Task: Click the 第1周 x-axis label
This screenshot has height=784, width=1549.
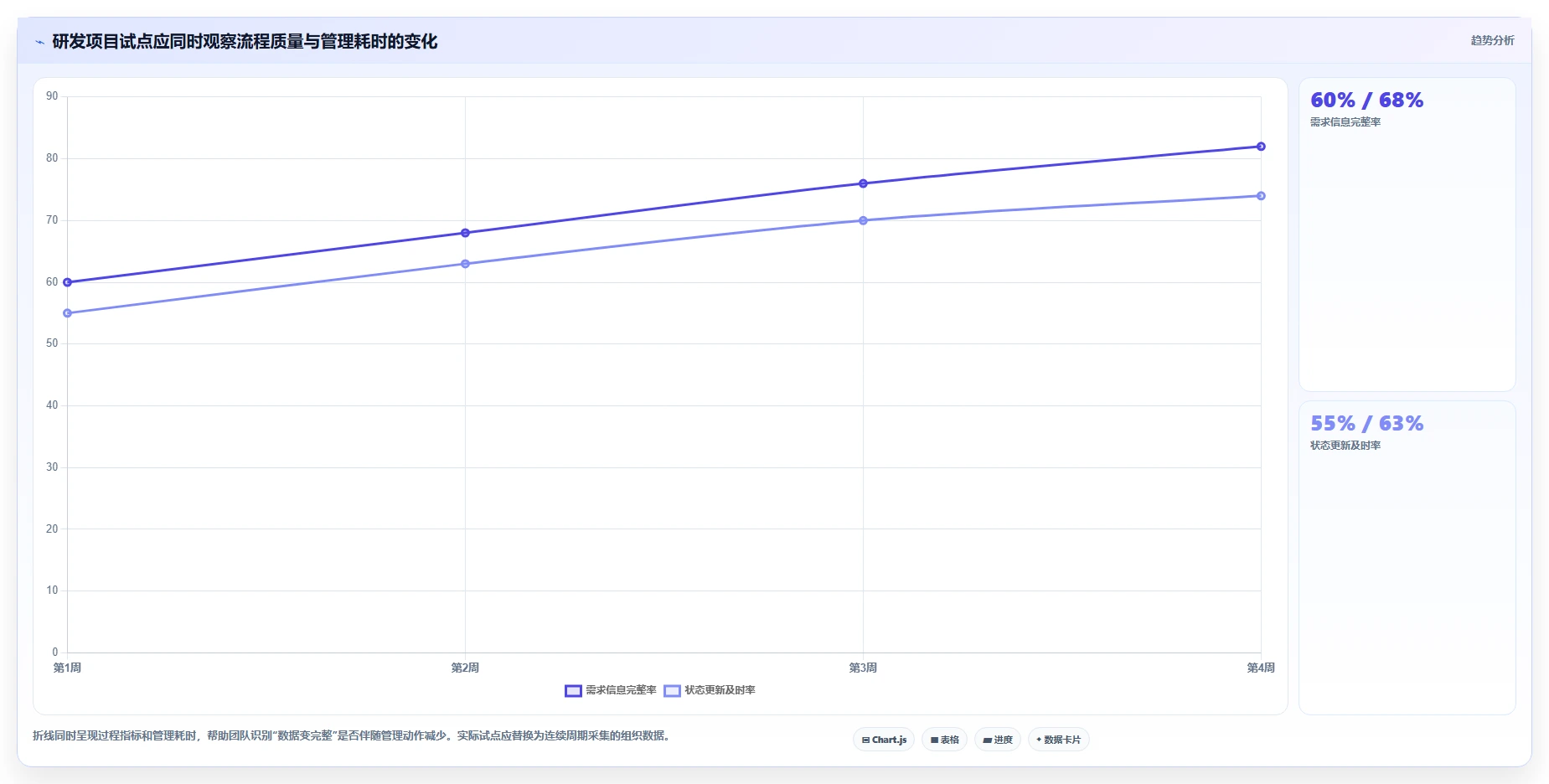Action: (x=67, y=668)
